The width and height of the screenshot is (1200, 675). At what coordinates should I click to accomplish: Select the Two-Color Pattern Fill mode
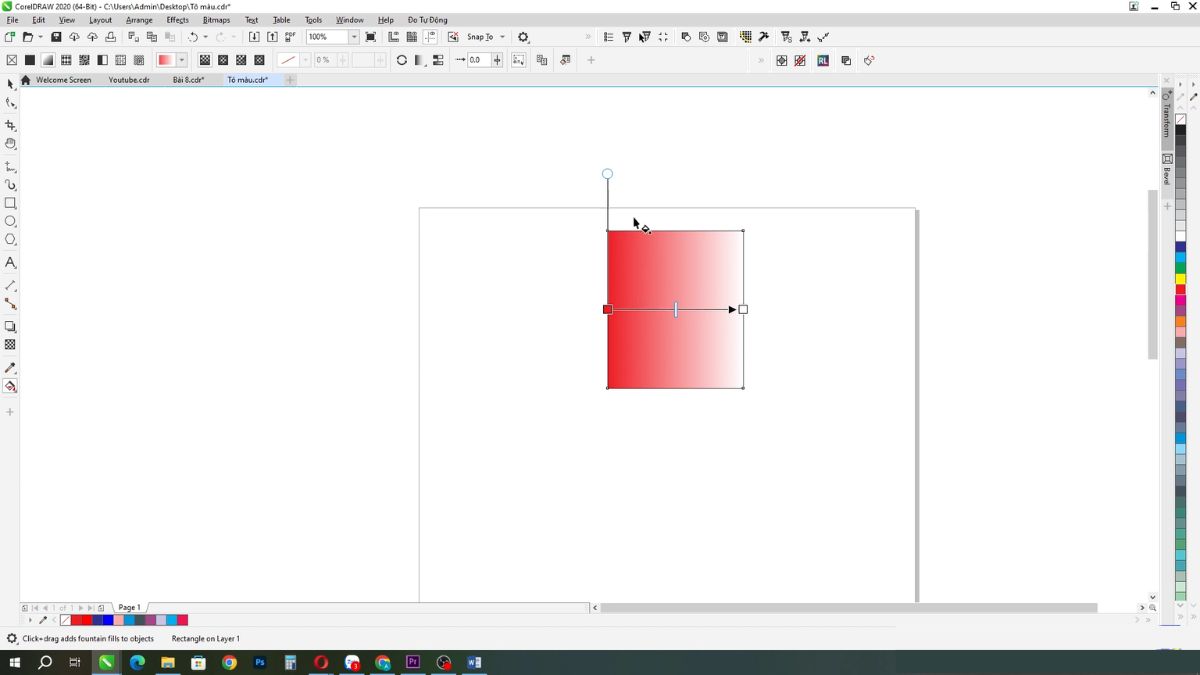pyautogui.click(x=102, y=60)
